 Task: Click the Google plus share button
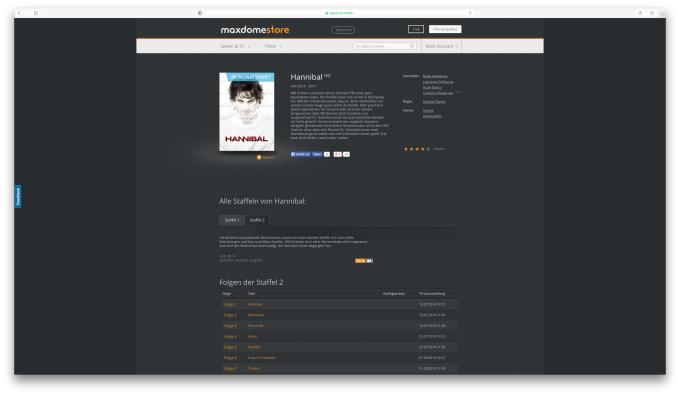coord(337,154)
